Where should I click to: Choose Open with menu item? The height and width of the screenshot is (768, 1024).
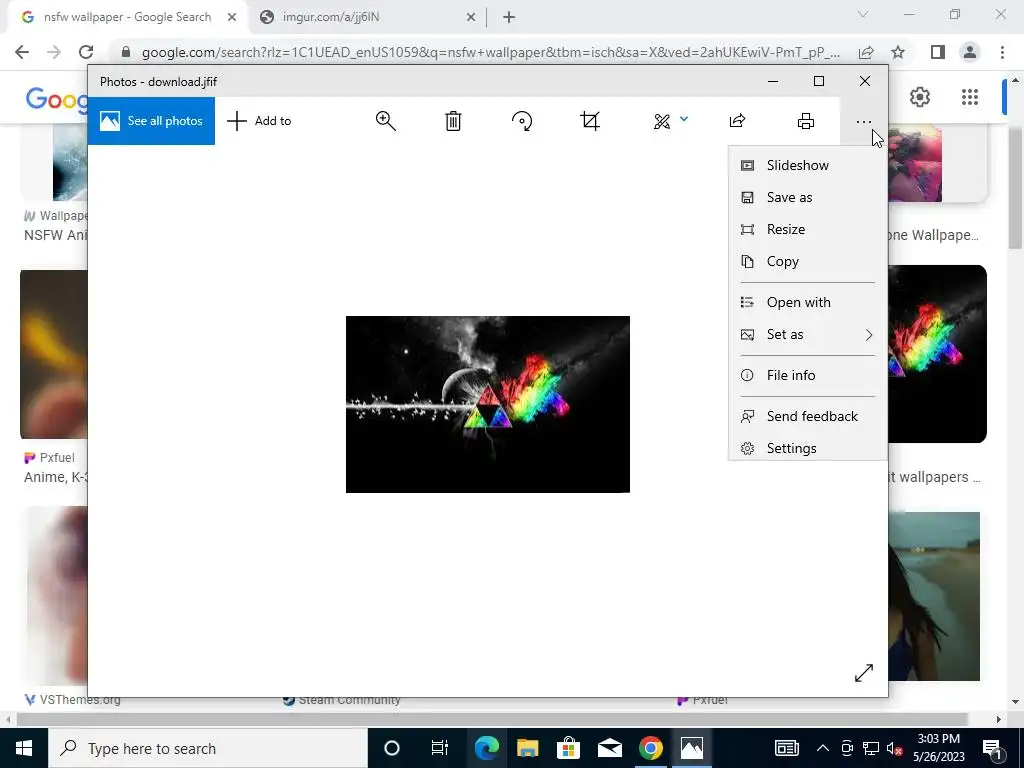click(807, 302)
